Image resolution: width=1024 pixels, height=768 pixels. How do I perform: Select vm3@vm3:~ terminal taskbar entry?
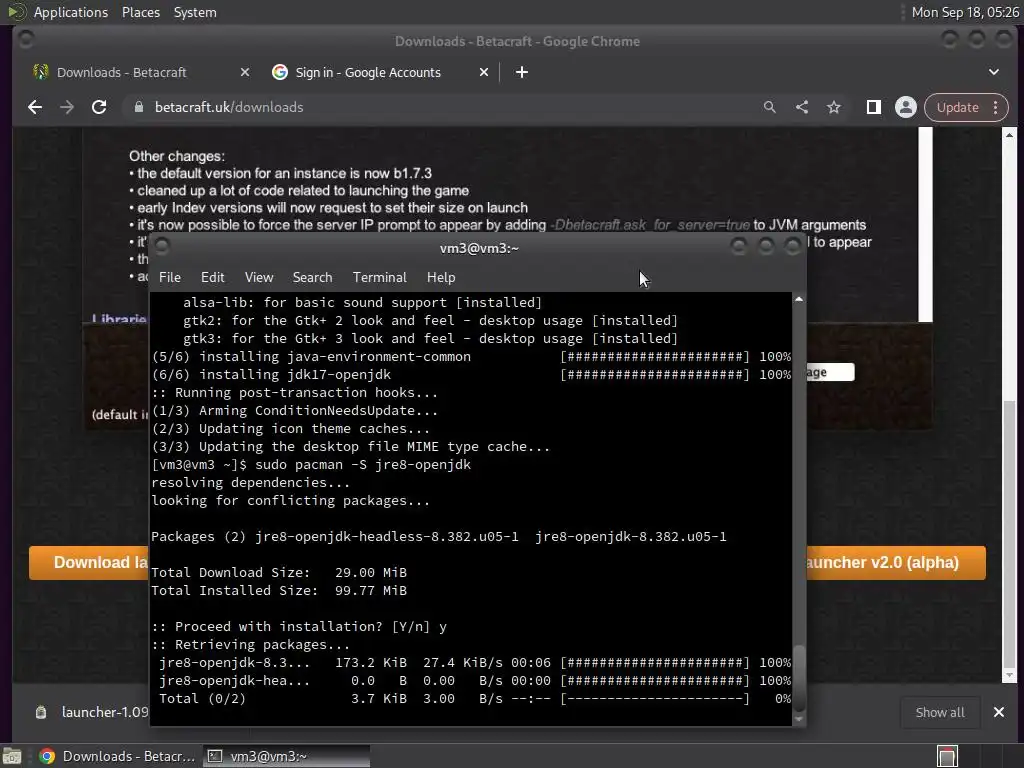(x=286, y=756)
